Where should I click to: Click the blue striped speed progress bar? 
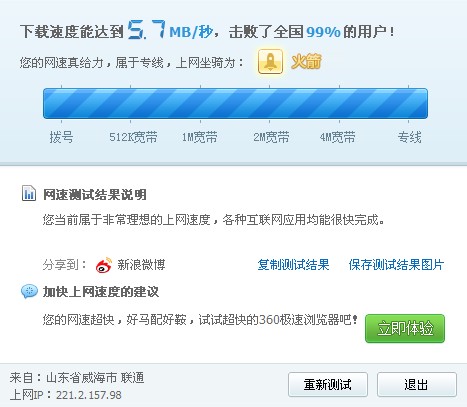(x=235, y=103)
